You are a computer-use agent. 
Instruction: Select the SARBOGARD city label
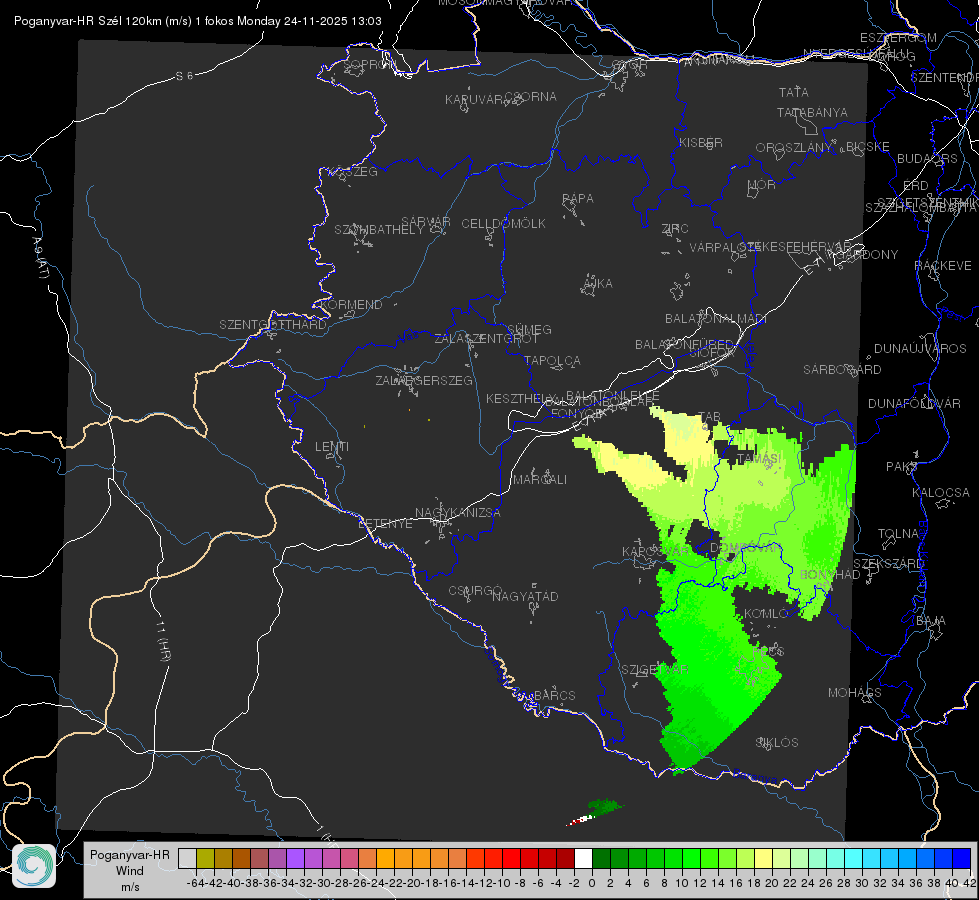point(842,370)
